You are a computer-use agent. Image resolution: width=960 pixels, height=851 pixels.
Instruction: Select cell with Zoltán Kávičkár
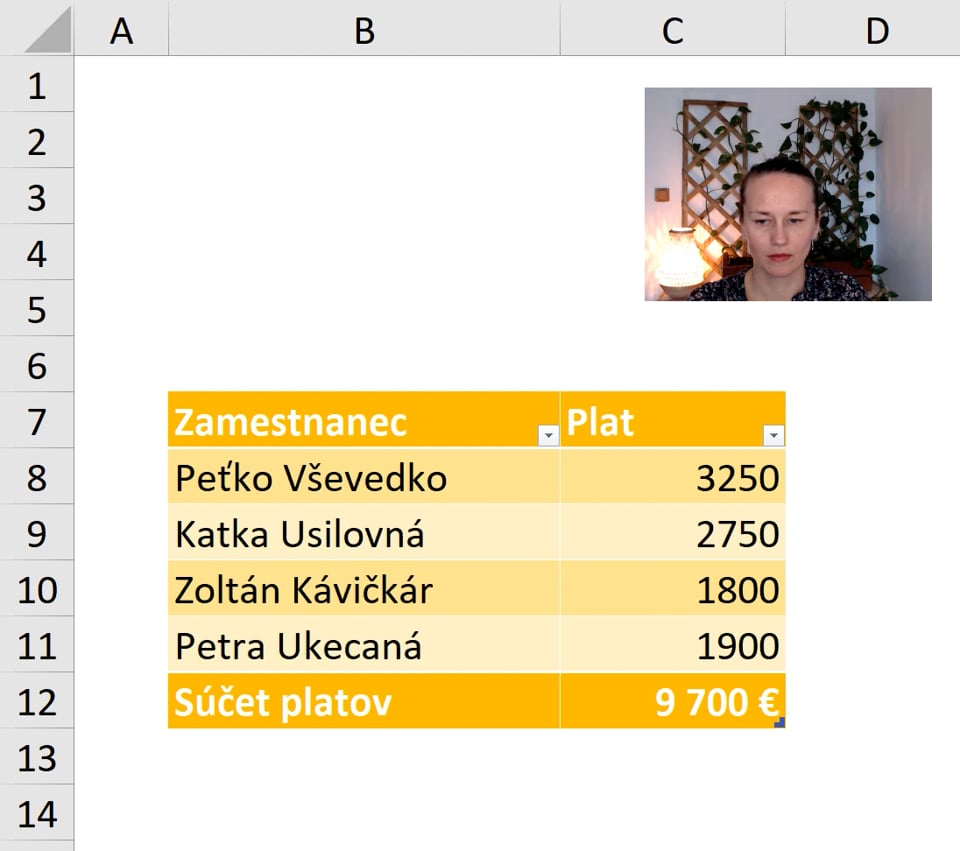tap(364, 588)
